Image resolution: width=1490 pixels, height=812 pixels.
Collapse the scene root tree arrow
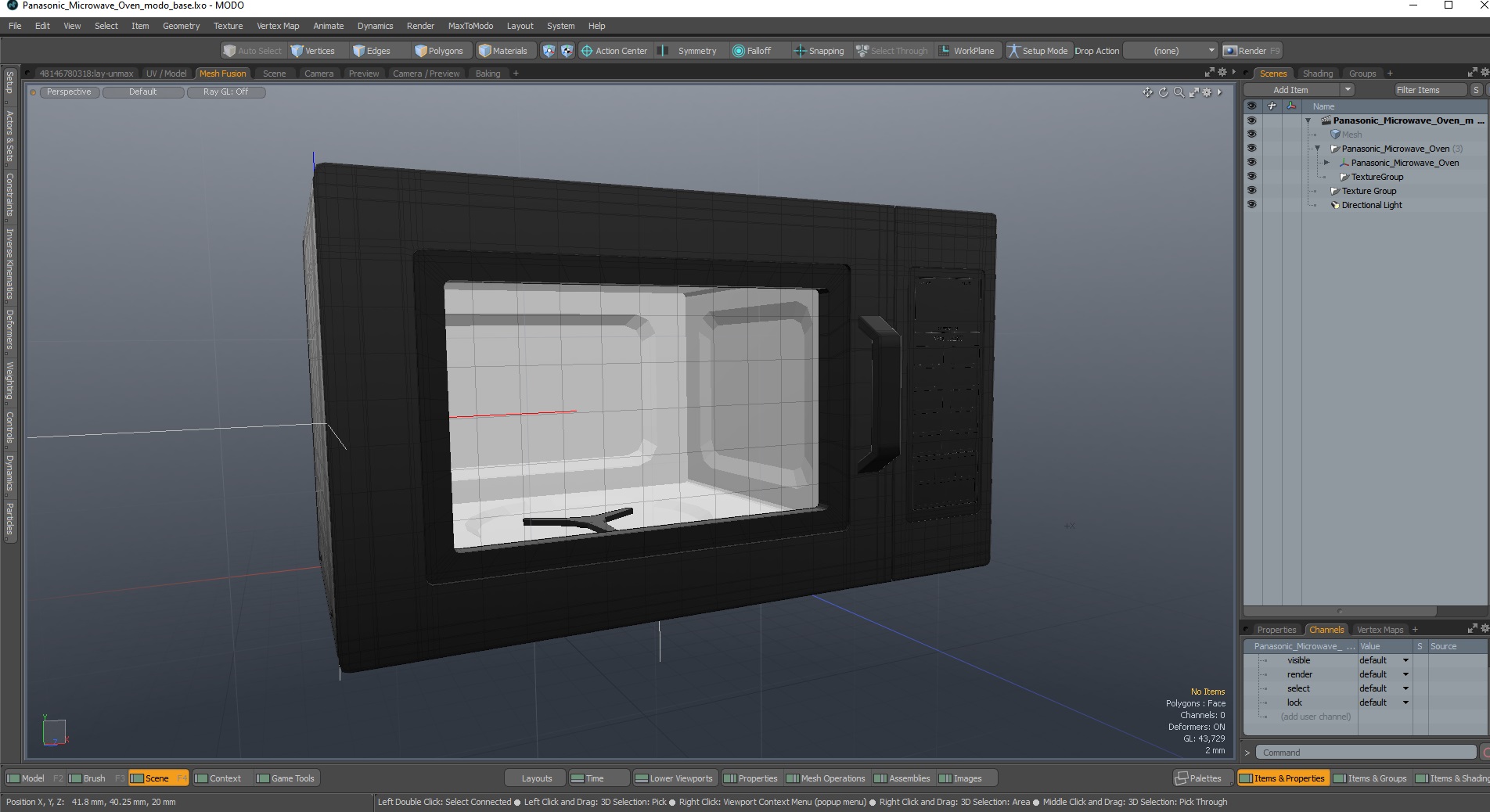[x=1308, y=120]
